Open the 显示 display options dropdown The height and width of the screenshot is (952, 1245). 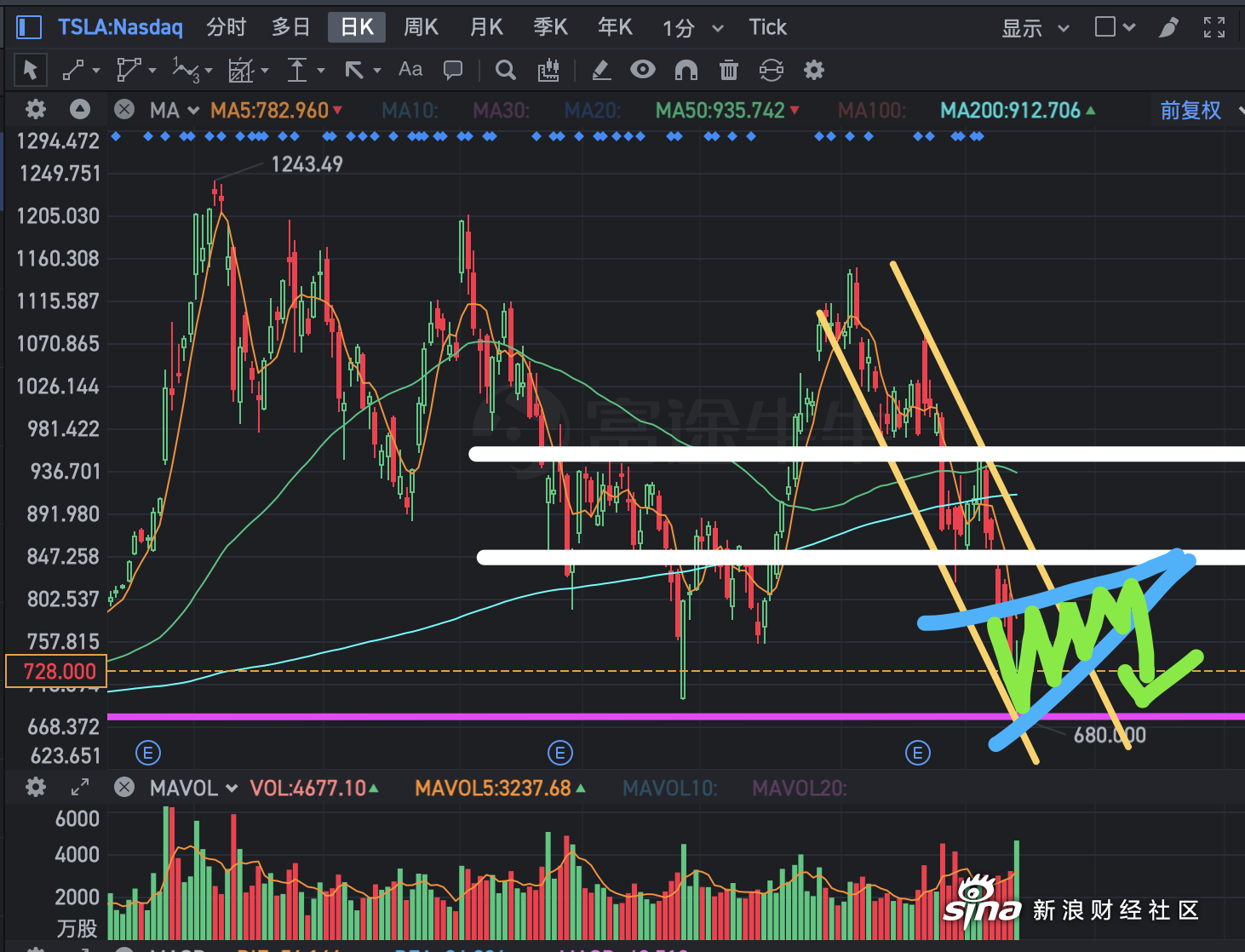point(1035,28)
